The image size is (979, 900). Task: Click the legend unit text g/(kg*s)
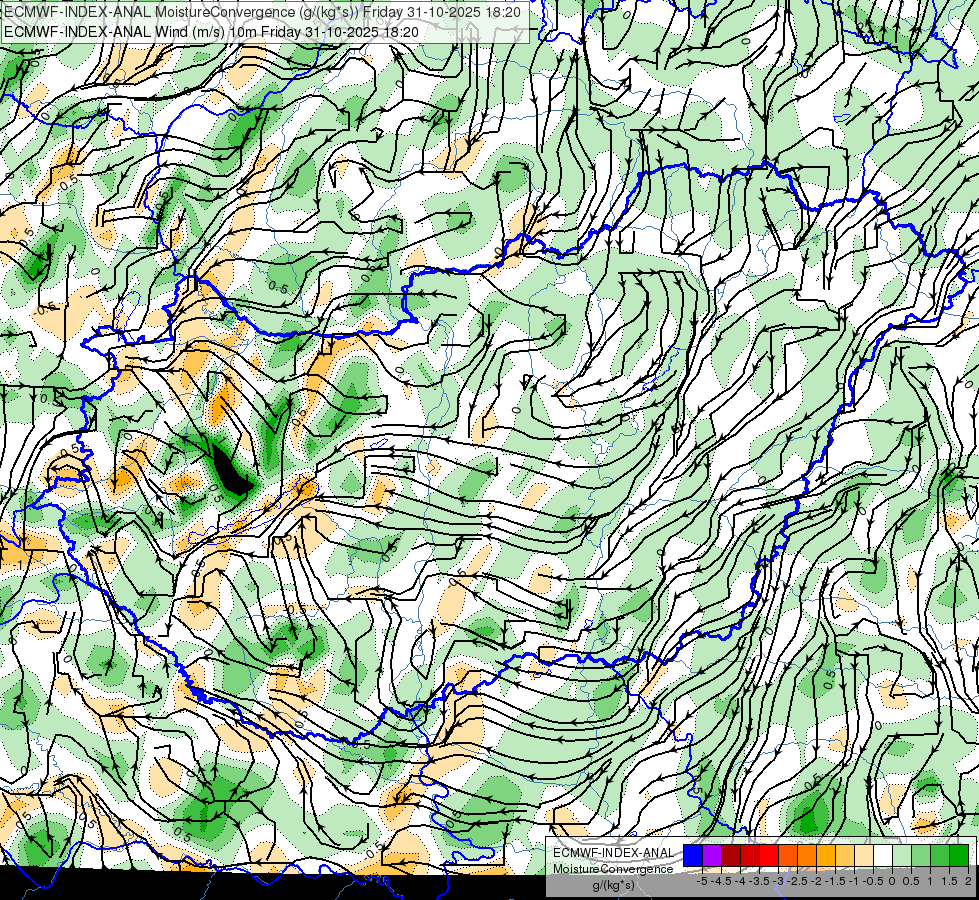613,885
